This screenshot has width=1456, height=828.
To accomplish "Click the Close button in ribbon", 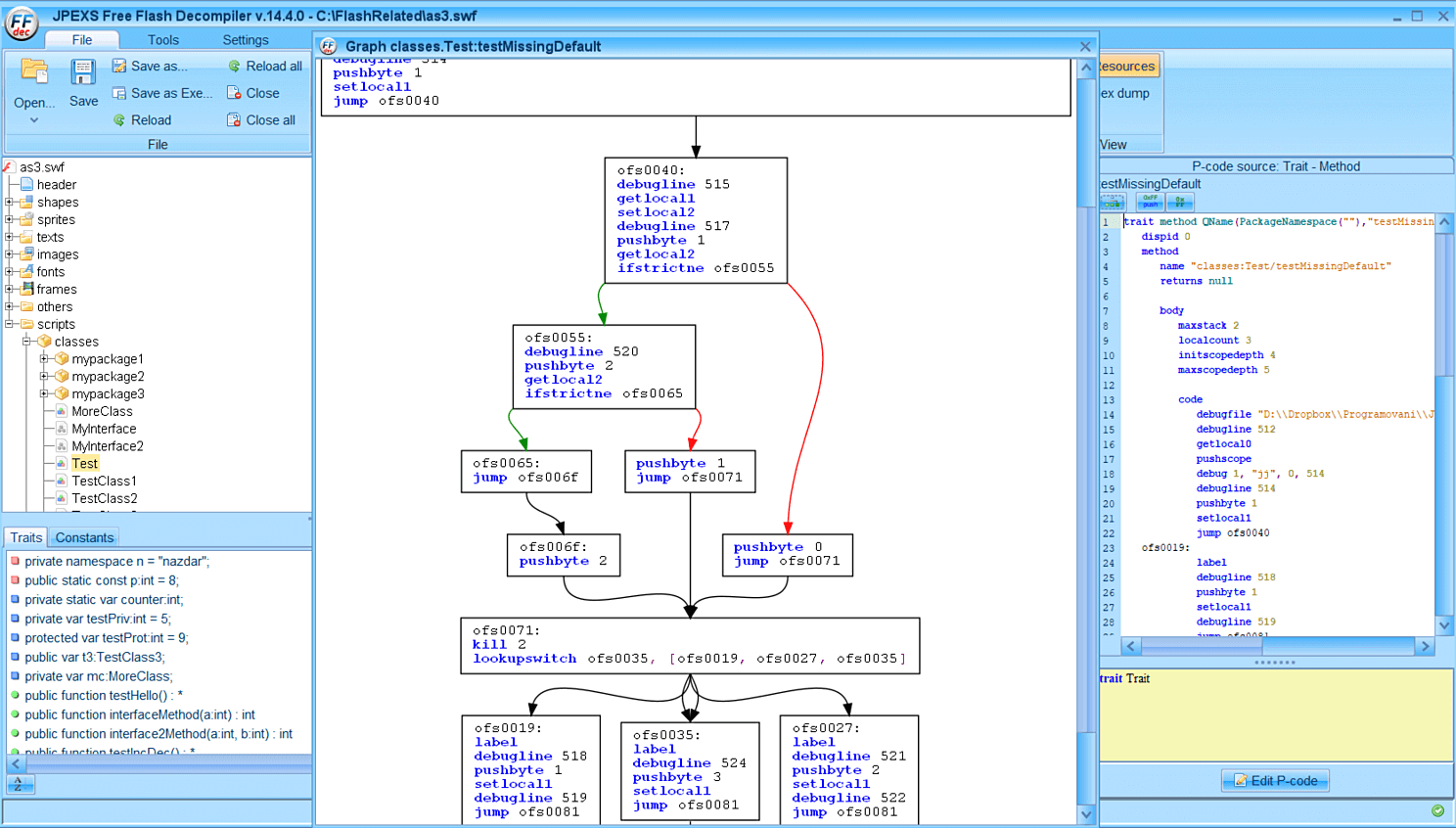I will pos(253,93).
